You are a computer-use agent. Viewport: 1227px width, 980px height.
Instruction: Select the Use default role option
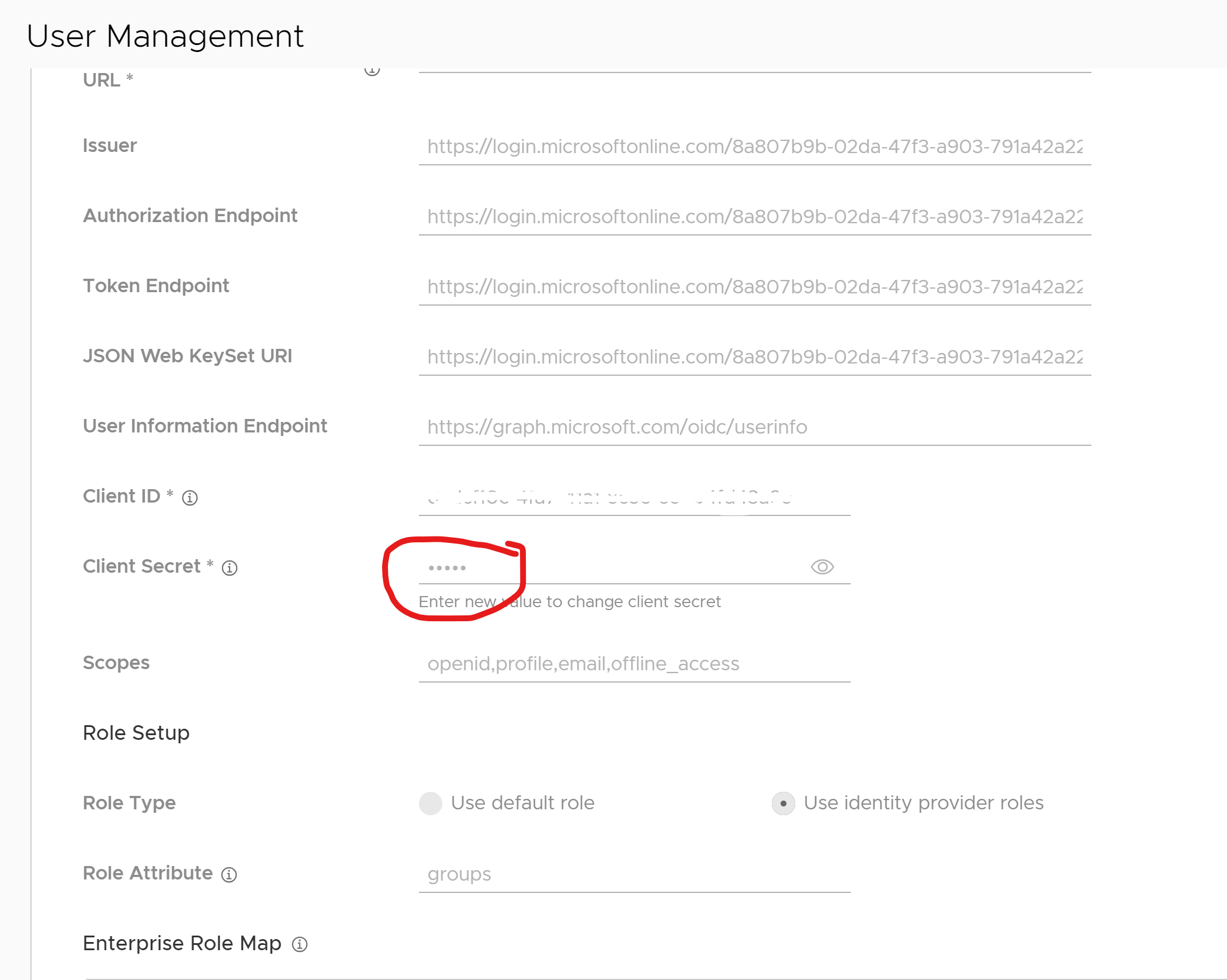pyautogui.click(x=431, y=804)
